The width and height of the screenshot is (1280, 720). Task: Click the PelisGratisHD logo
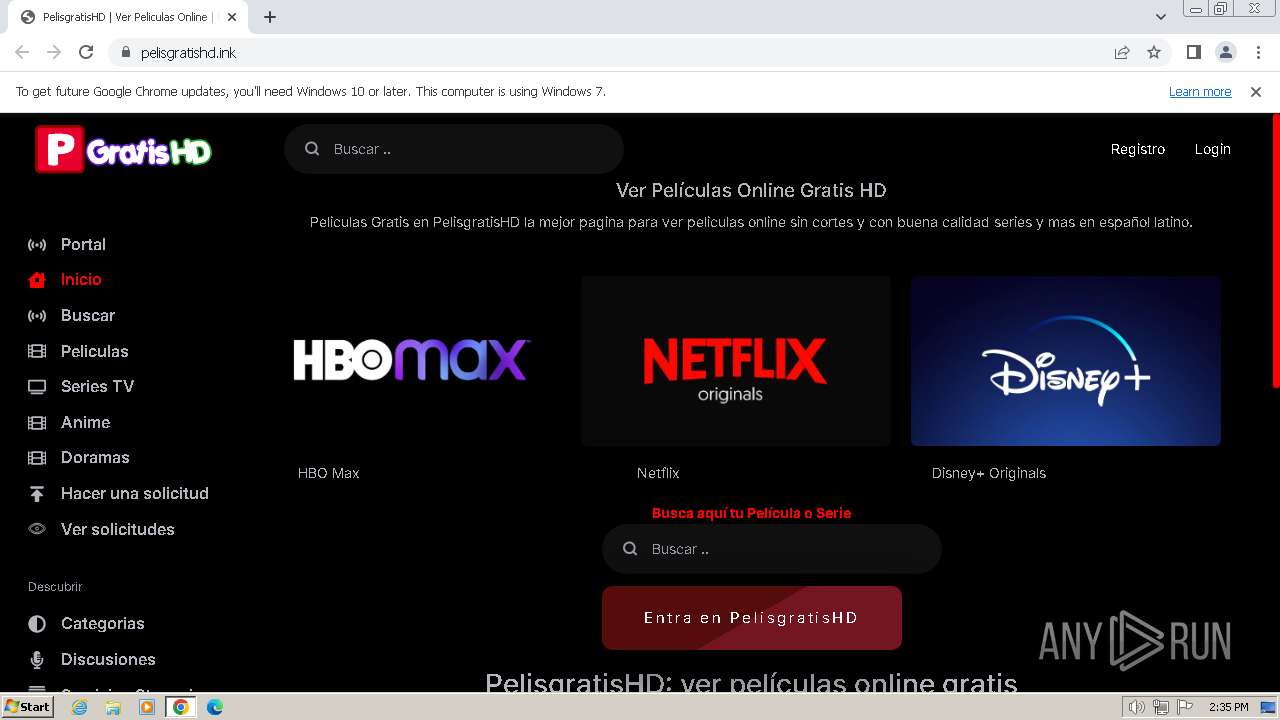(124, 149)
